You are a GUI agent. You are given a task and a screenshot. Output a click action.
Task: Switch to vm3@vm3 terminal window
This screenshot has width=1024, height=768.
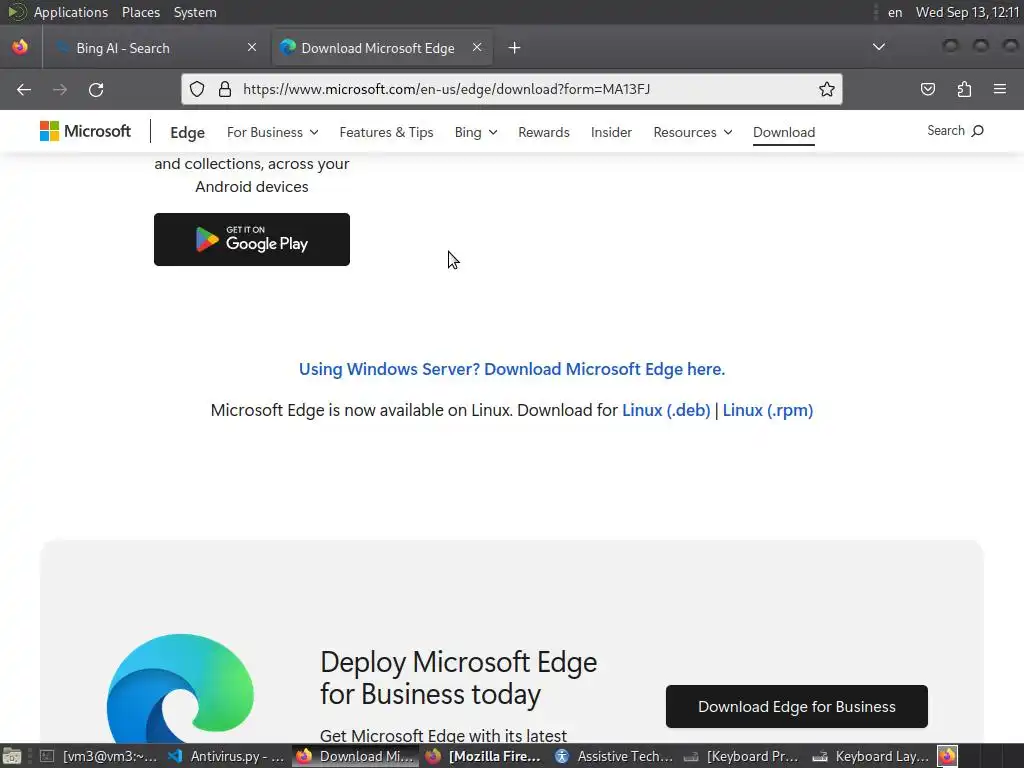[x=98, y=756]
